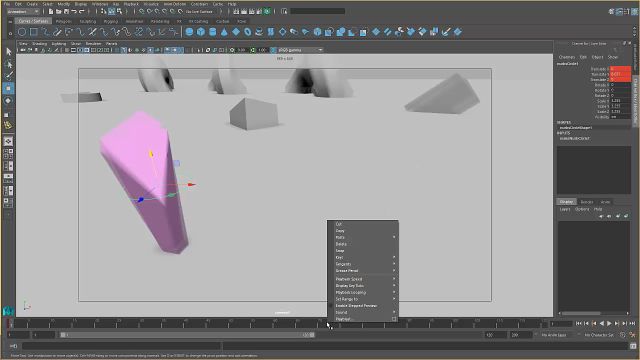
Task: Jump to the end of playback range
Action: 632,323
